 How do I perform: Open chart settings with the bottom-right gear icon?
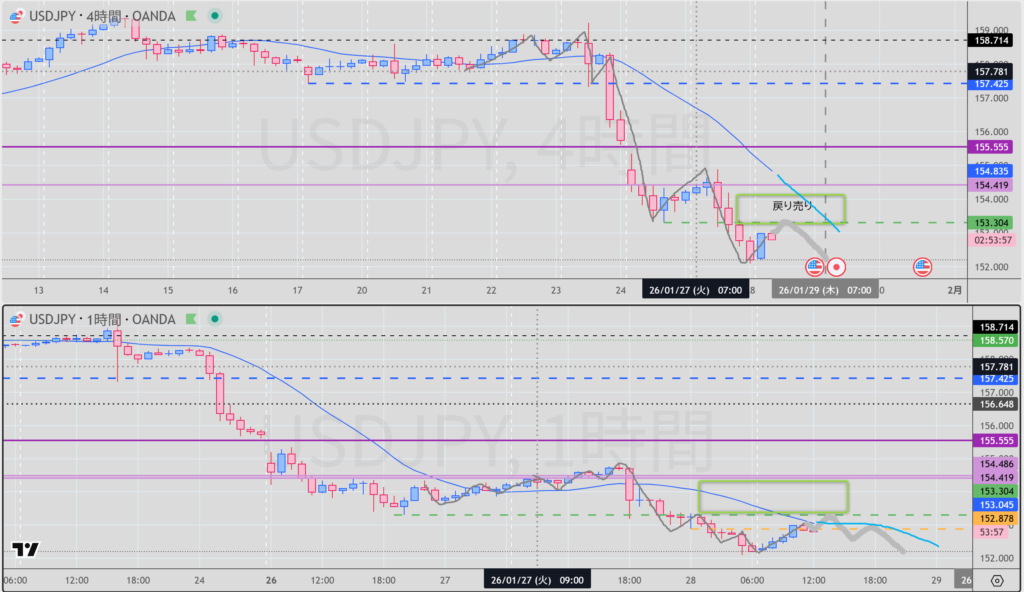pyautogui.click(x=996, y=580)
